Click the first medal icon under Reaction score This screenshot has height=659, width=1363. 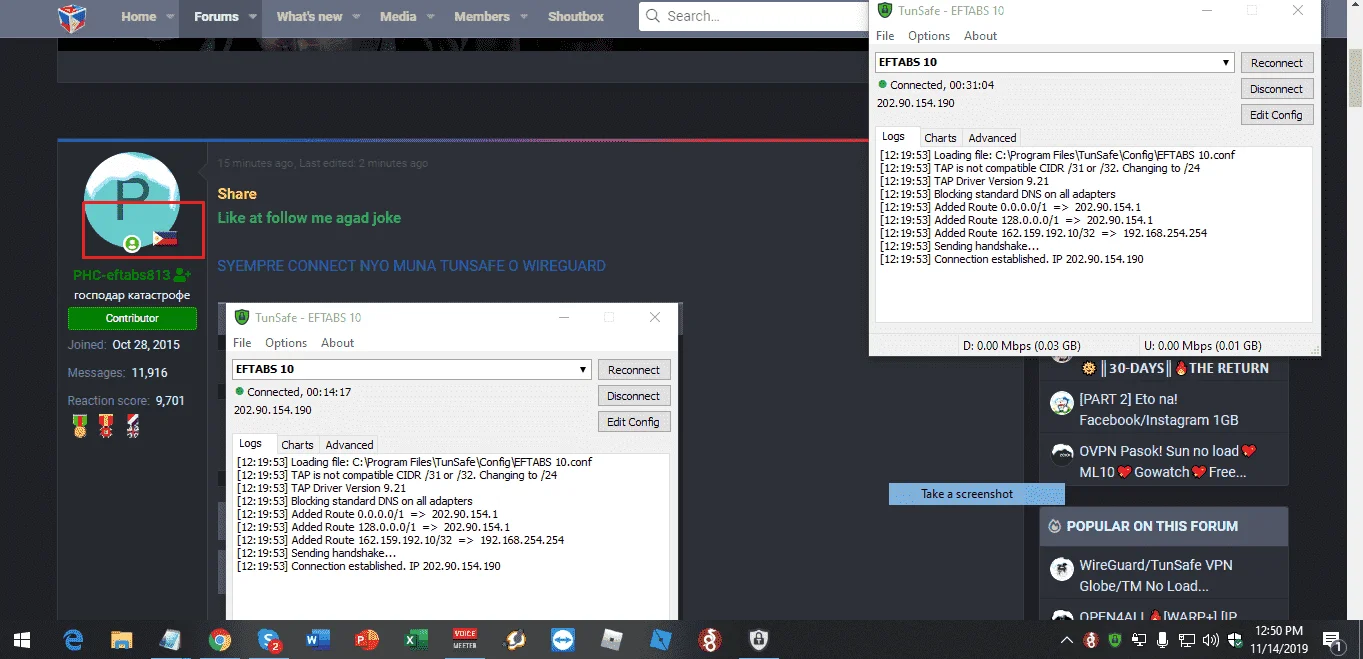tap(80, 427)
